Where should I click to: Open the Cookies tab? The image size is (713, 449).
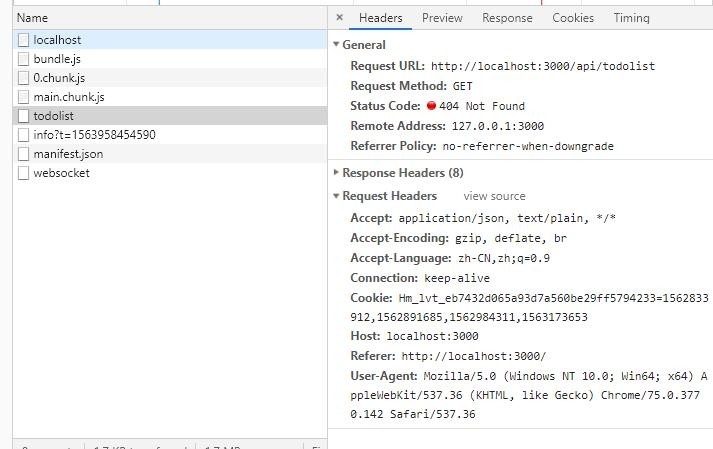(573, 18)
